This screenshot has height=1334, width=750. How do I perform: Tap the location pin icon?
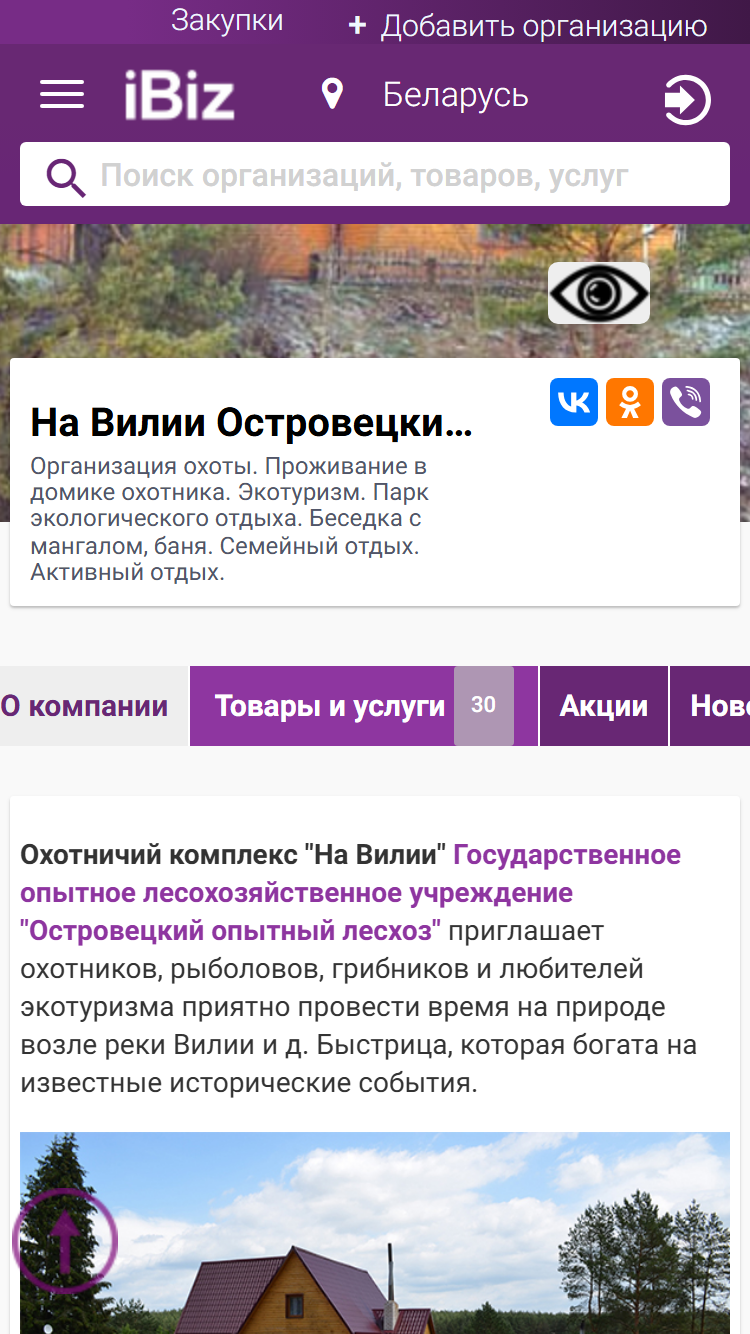pos(332,95)
